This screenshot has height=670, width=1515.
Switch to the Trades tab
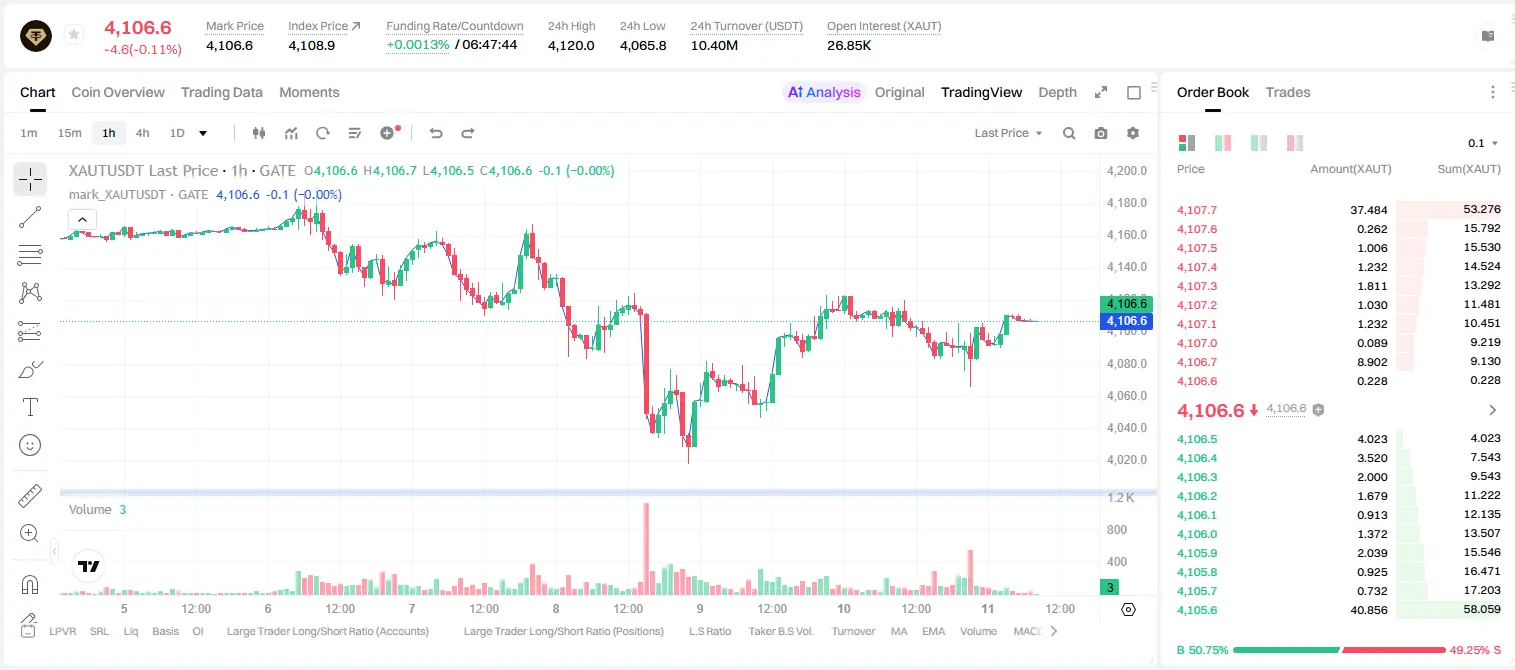[x=1288, y=92]
